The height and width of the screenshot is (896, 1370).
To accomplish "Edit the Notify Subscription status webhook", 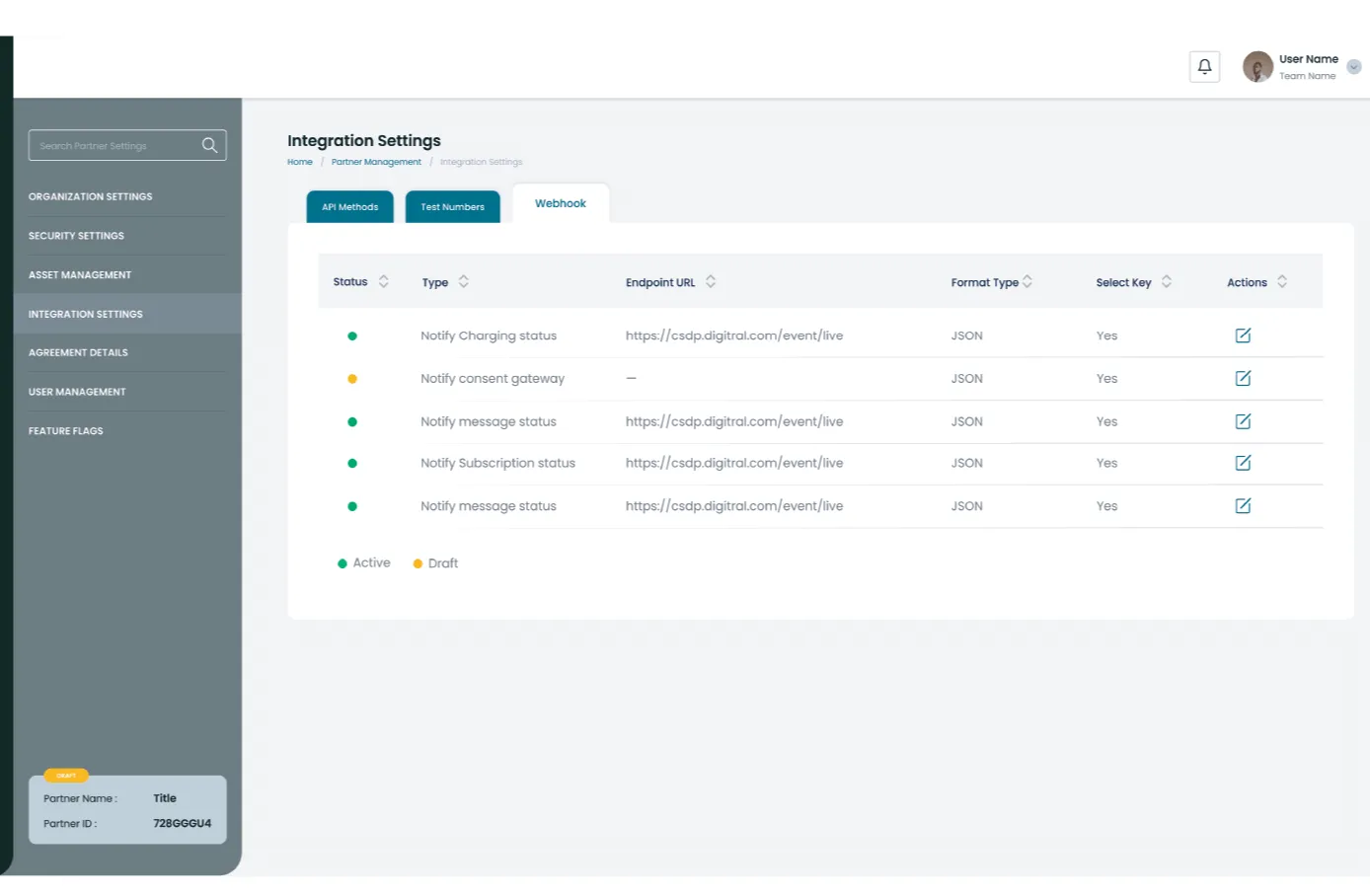I will pyautogui.click(x=1243, y=464).
